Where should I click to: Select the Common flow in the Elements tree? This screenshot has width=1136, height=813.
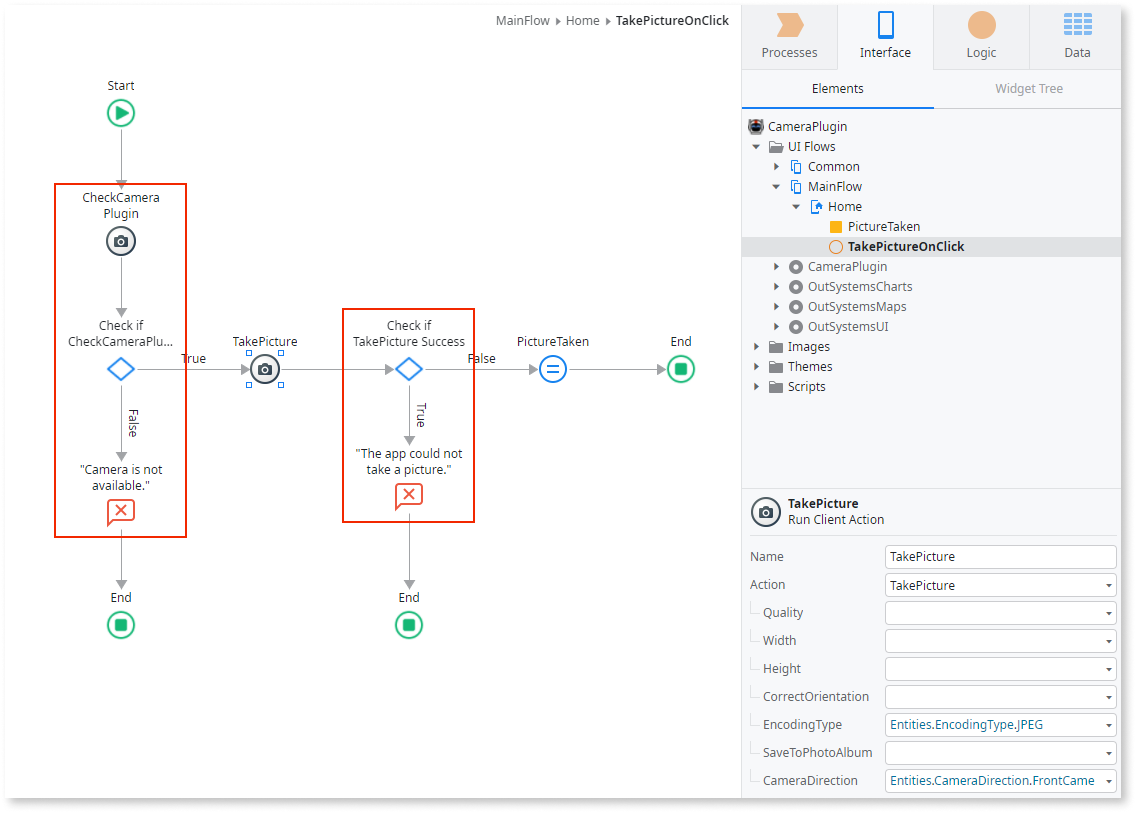(x=836, y=166)
